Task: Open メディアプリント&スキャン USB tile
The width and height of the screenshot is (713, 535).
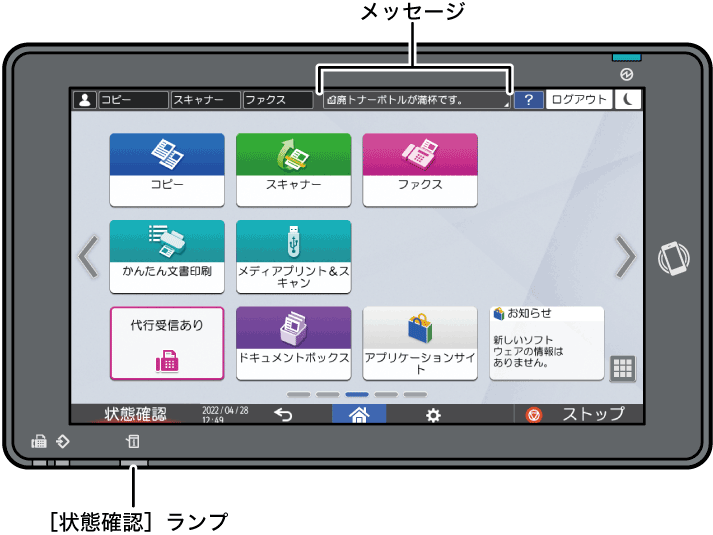Action: (294, 257)
